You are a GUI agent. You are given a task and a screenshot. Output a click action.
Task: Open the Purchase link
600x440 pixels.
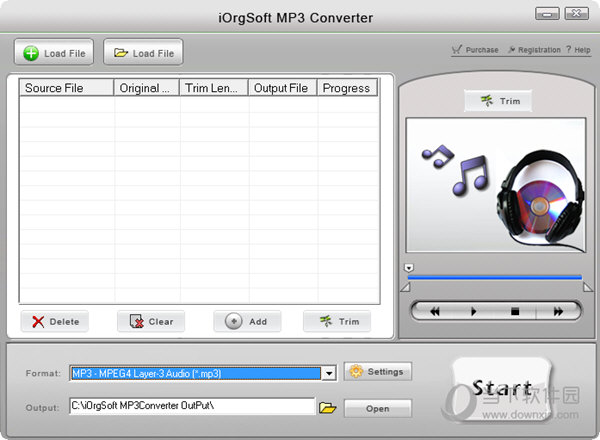click(475, 50)
